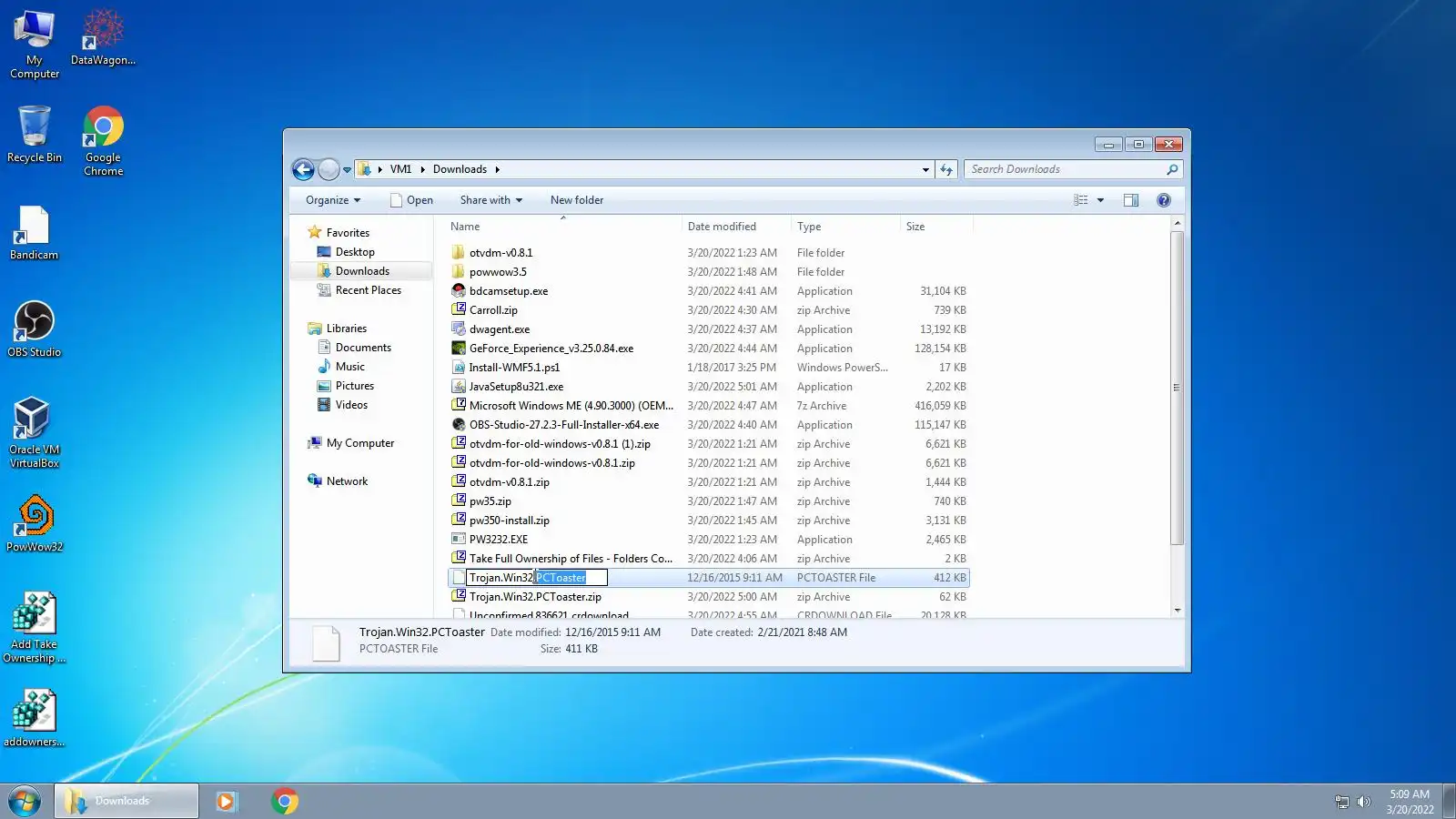Open Pictures library in navigation pane
Viewport: 1456px width, 819px height.
346,386
